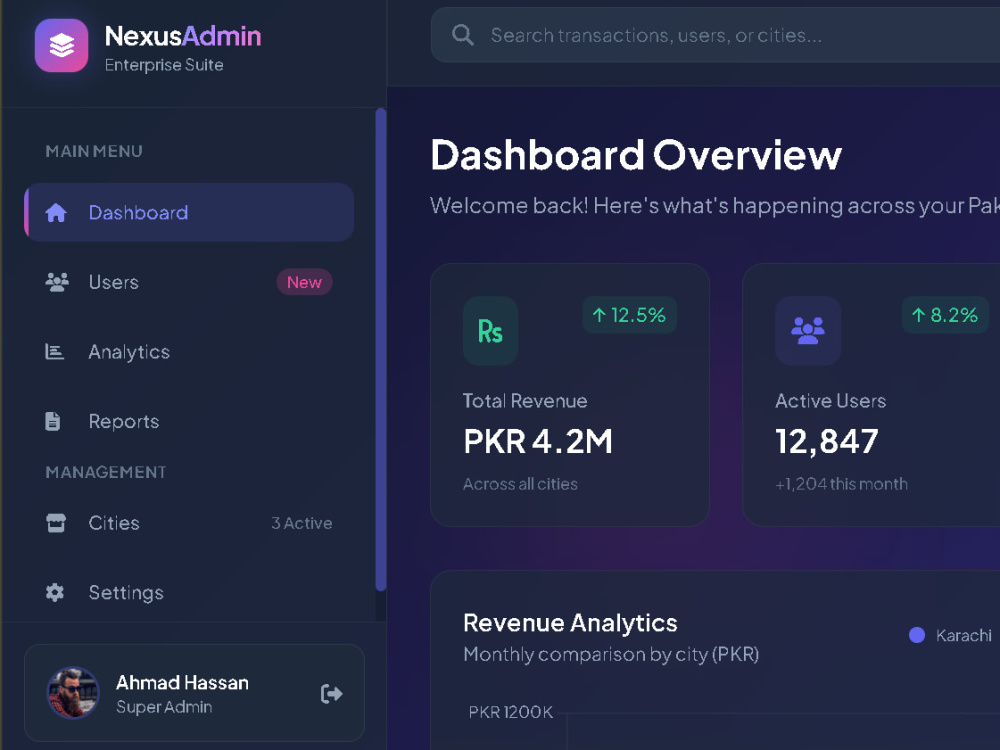Image resolution: width=1000 pixels, height=750 pixels.
Task: Open the Settings menu item
Action: [189, 592]
